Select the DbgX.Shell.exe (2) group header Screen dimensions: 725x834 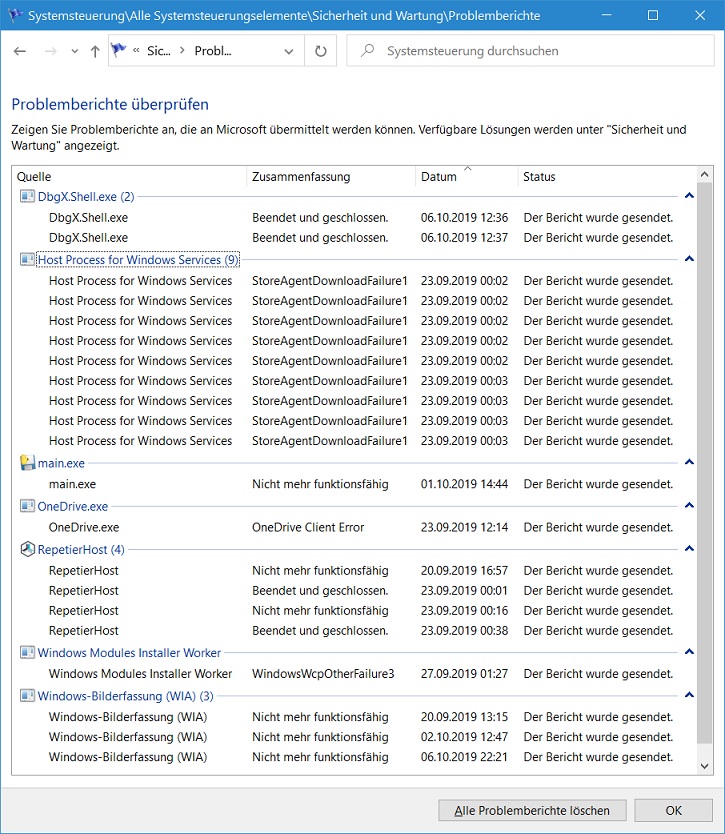tap(86, 197)
